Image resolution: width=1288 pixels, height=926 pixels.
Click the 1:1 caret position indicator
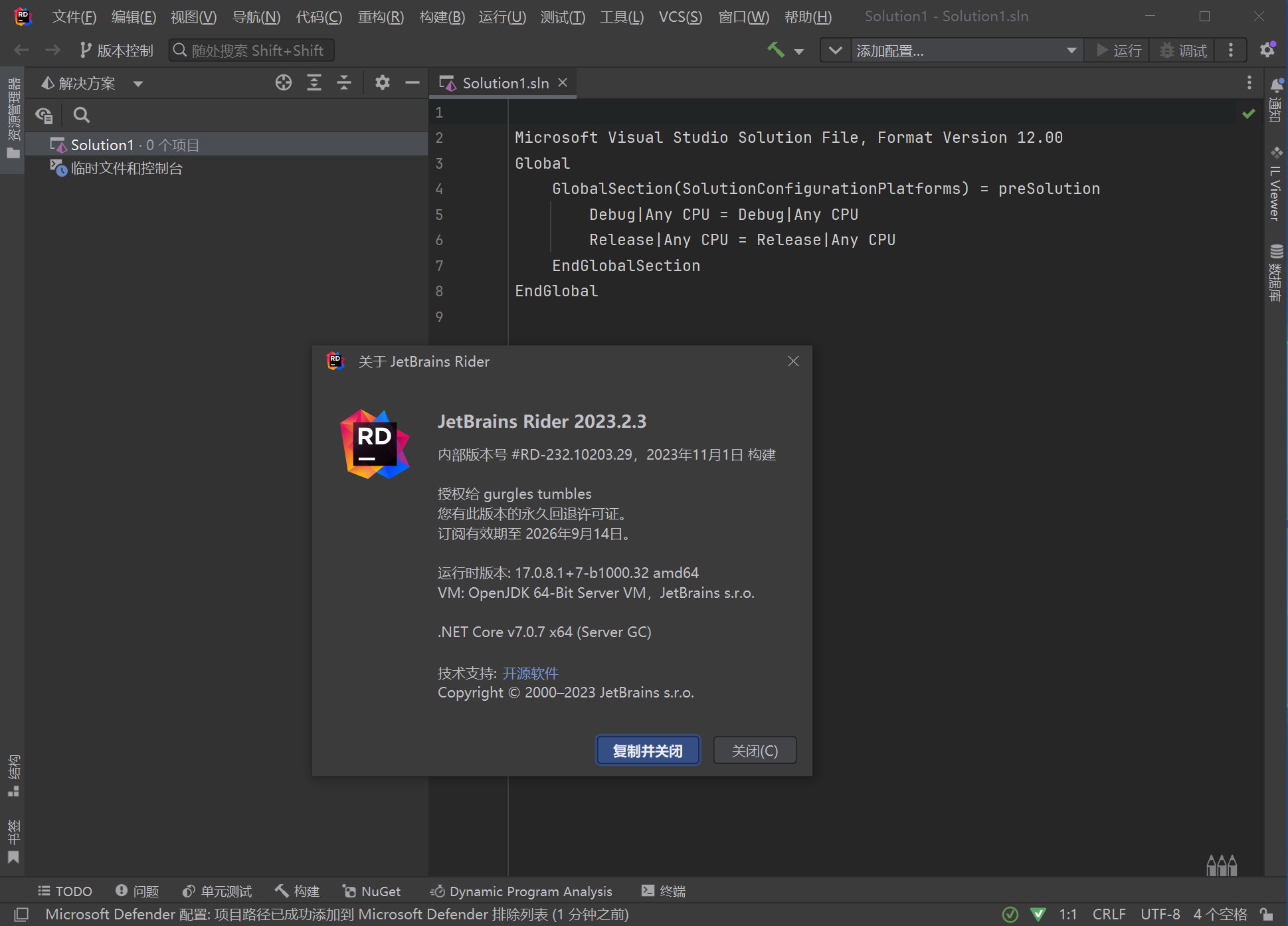pyautogui.click(x=1067, y=914)
